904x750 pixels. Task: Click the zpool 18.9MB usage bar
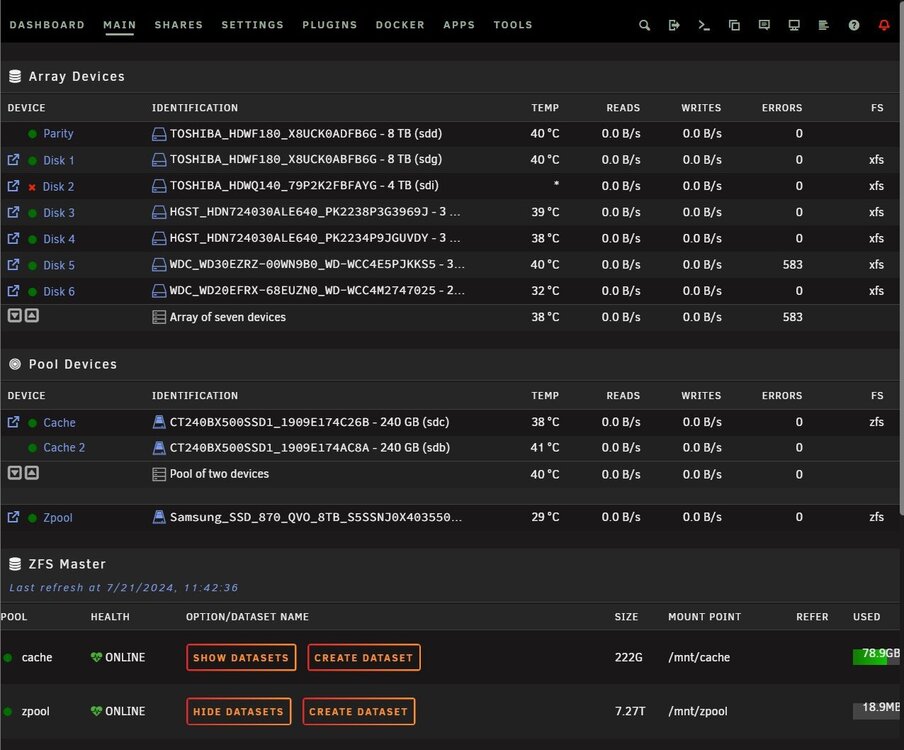tap(876, 710)
